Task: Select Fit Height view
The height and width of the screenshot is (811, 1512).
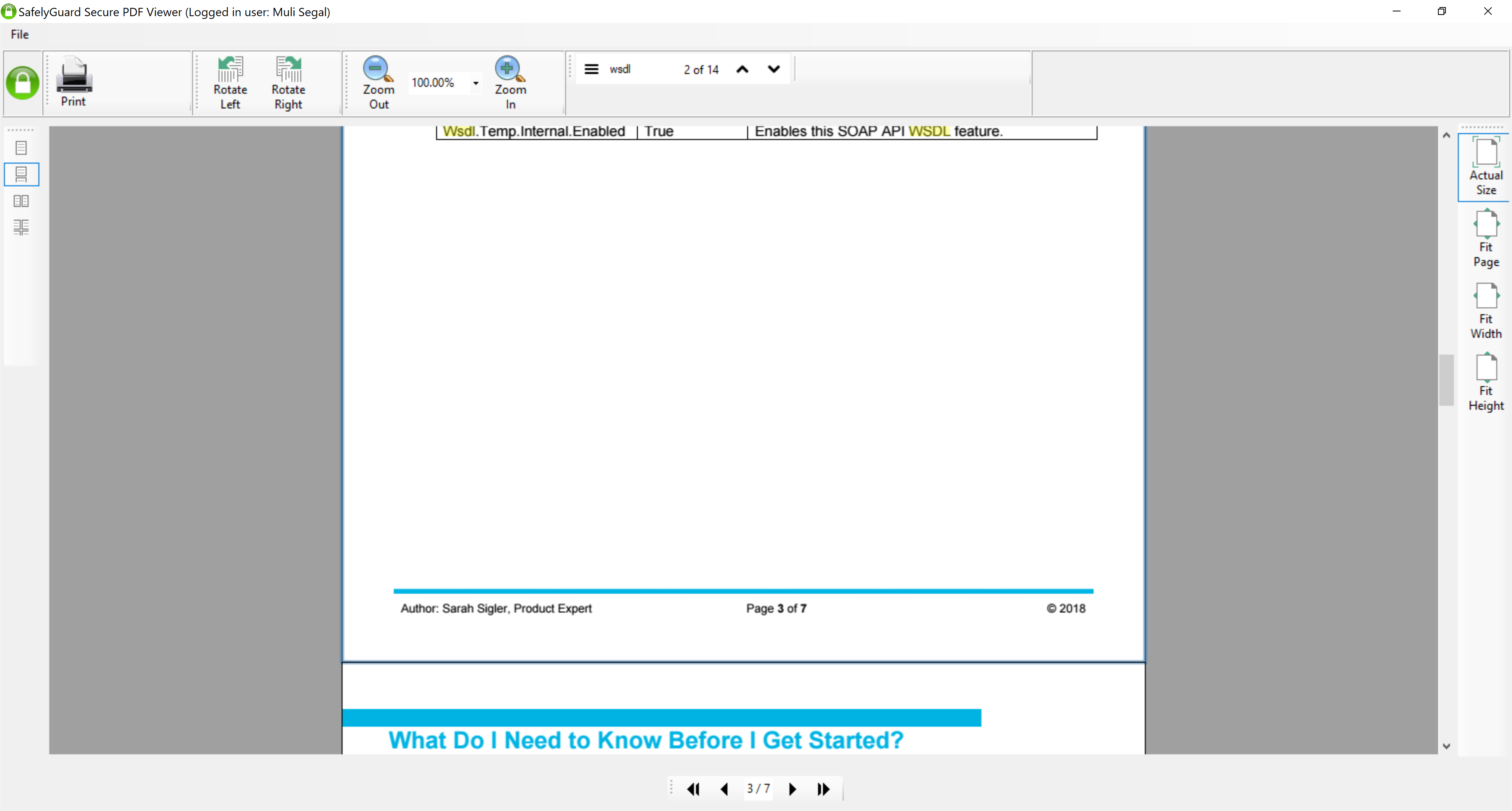Action: (x=1486, y=382)
